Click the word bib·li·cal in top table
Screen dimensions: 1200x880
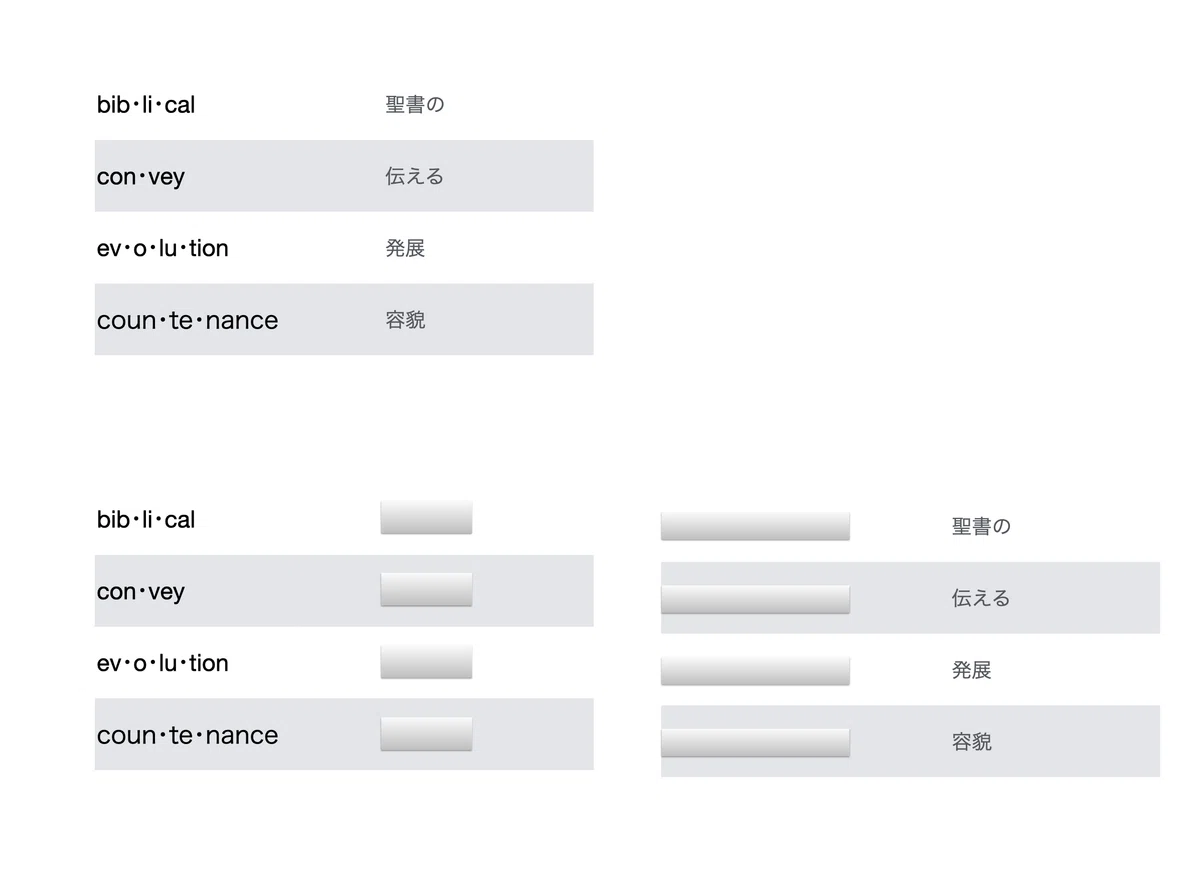pos(146,104)
